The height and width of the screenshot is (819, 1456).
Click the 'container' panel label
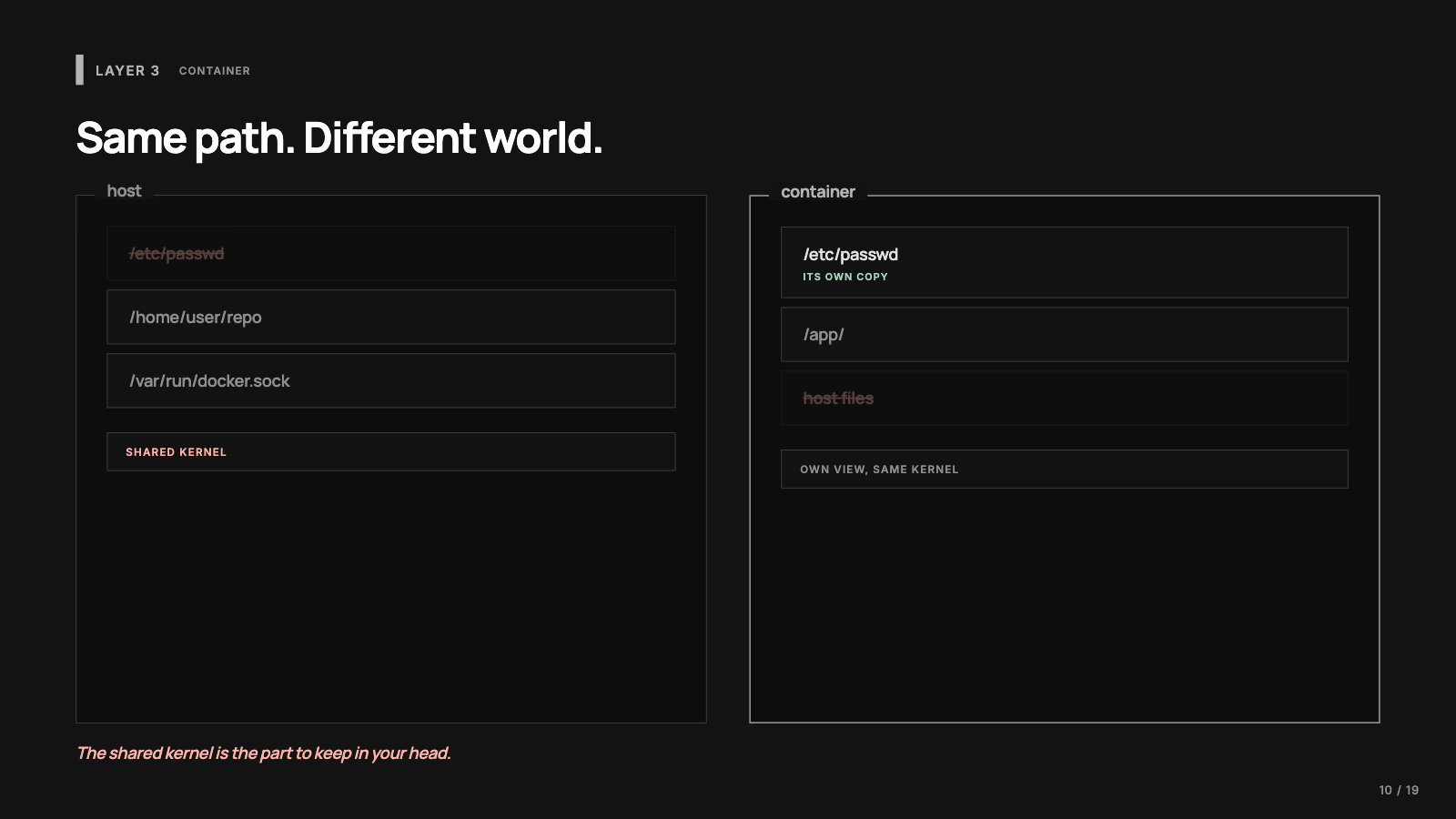[818, 192]
